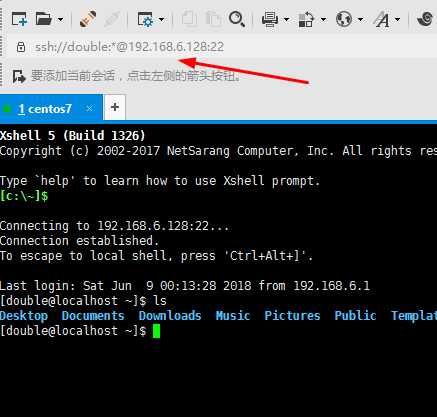Click the green cursor at the prompt
Image resolution: width=437 pixels, height=417 pixels.
coord(156,331)
